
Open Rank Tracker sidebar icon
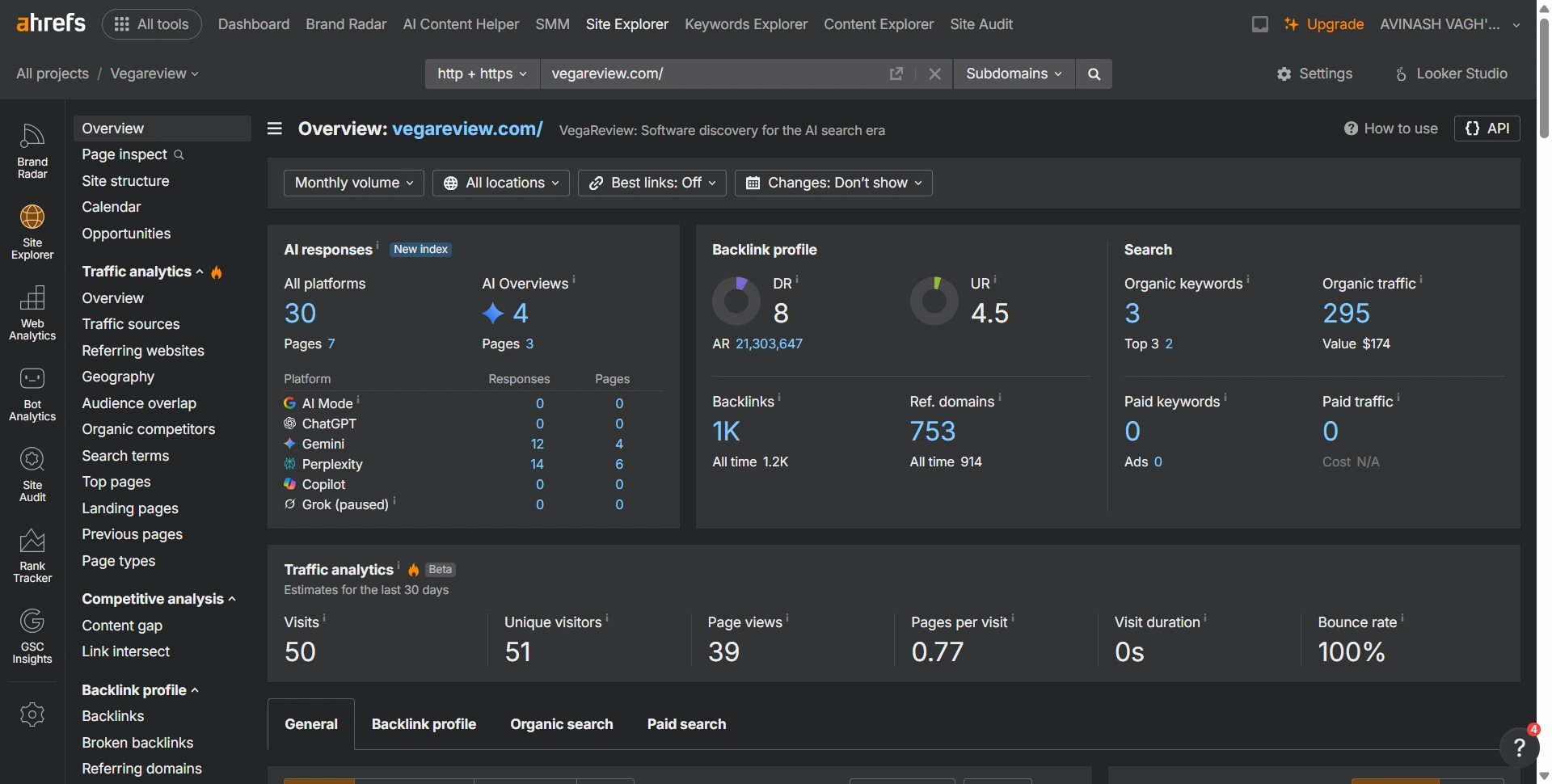point(32,555)
